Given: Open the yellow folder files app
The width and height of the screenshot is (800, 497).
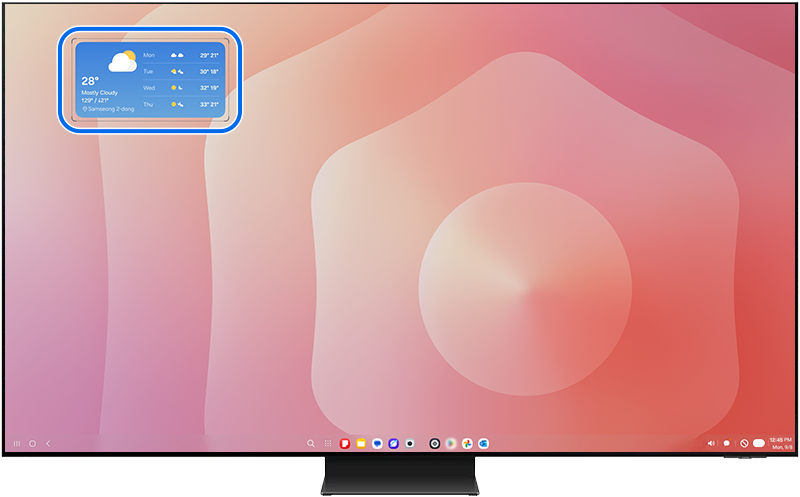Looking at the screenshot, I should click(360, 443).
